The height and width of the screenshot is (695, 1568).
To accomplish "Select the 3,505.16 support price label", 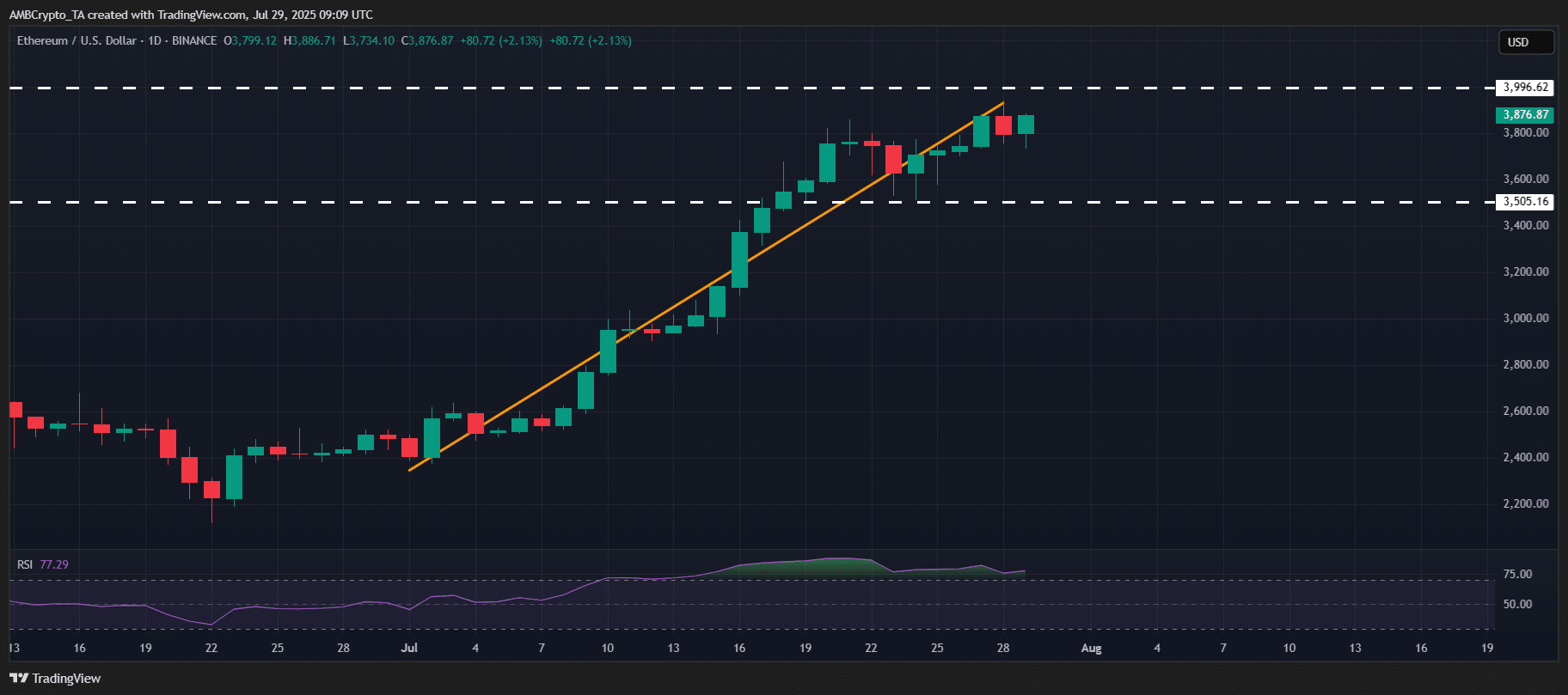I will [1525, 202].
